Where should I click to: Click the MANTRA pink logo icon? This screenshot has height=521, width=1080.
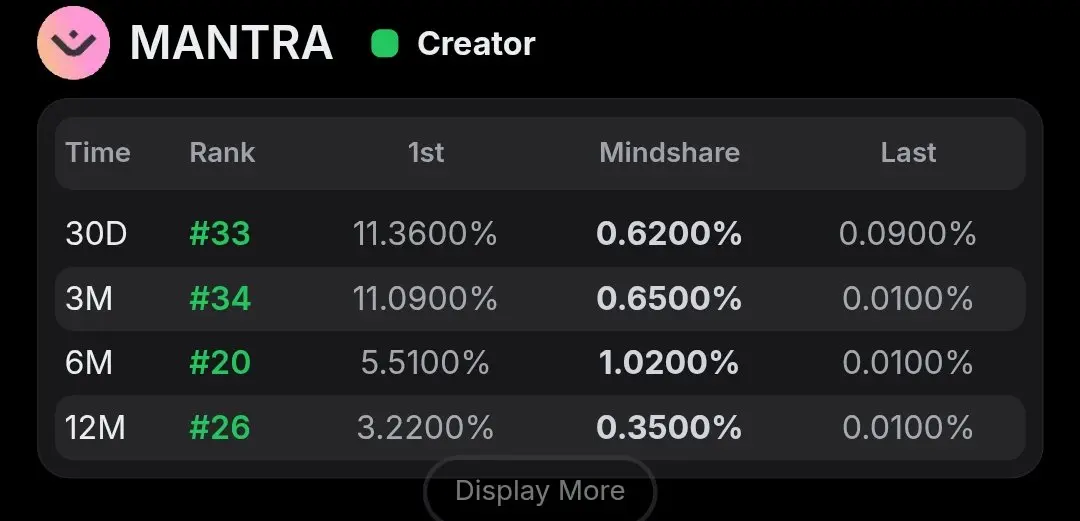(73, 42)
